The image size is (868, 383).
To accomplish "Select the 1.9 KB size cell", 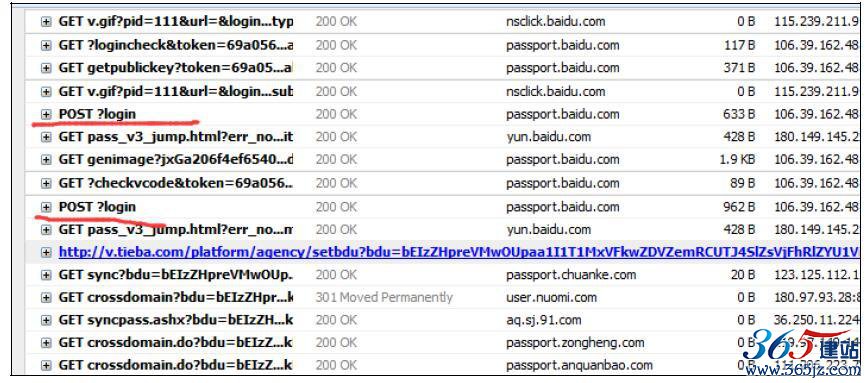I will click(739, 160).
